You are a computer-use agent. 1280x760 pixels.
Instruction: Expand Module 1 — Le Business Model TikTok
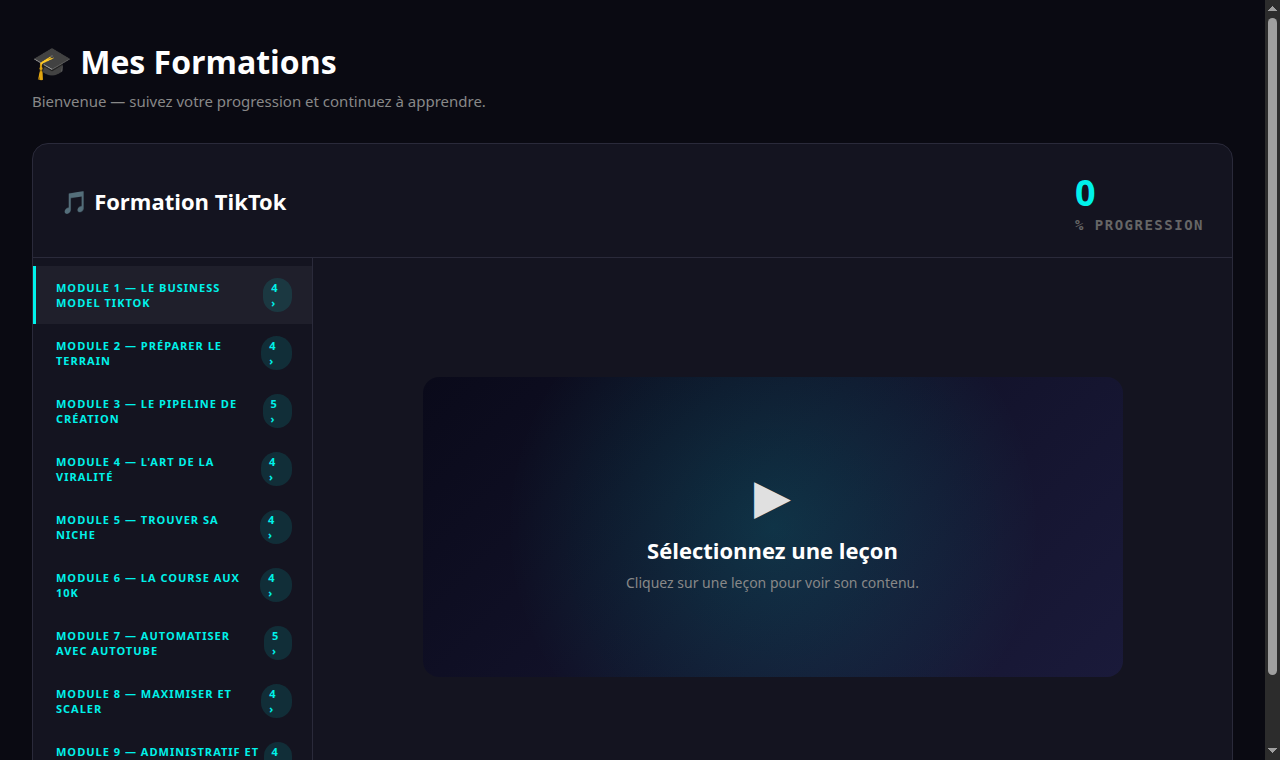click(x=173, y=295)
